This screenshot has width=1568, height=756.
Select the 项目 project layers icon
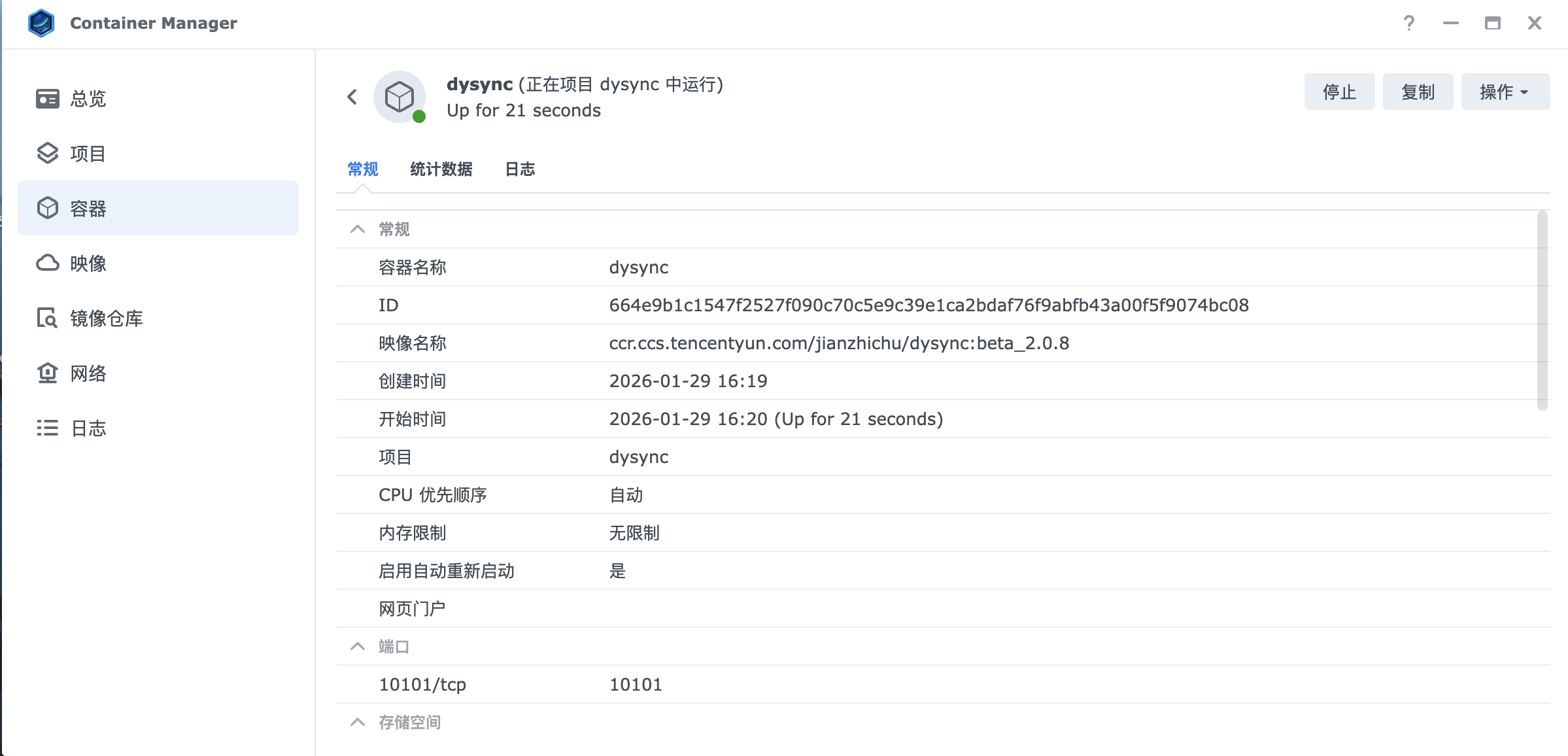[x=47, y=154]
